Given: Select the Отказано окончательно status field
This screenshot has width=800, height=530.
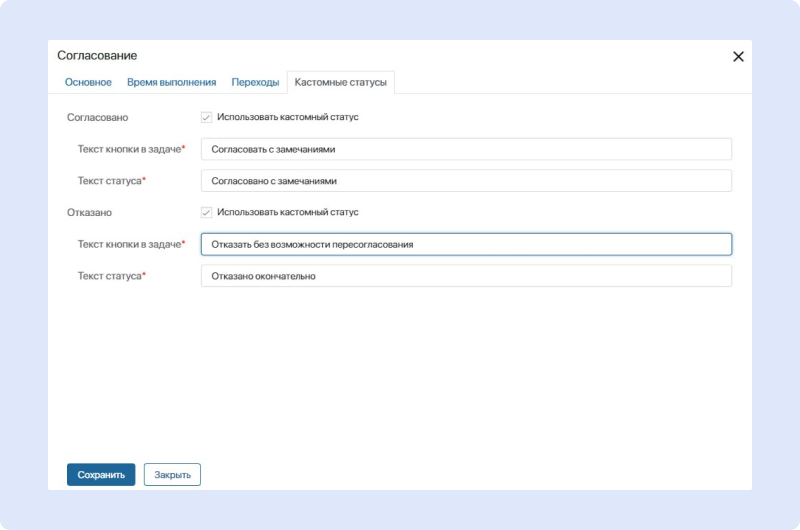Looking at the screenshot, I should point(466,276).
